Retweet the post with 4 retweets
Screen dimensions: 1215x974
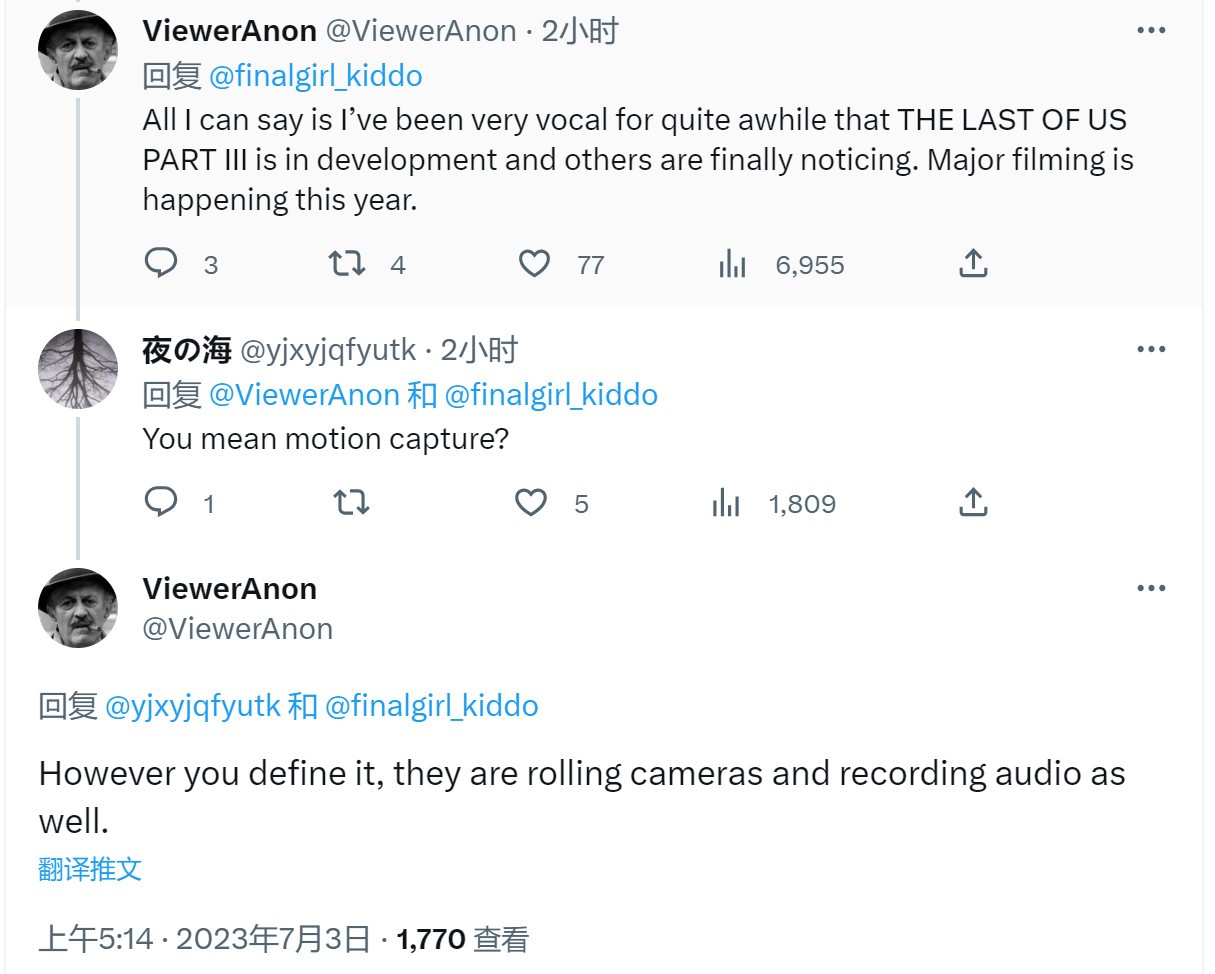(x=347, y=264)
